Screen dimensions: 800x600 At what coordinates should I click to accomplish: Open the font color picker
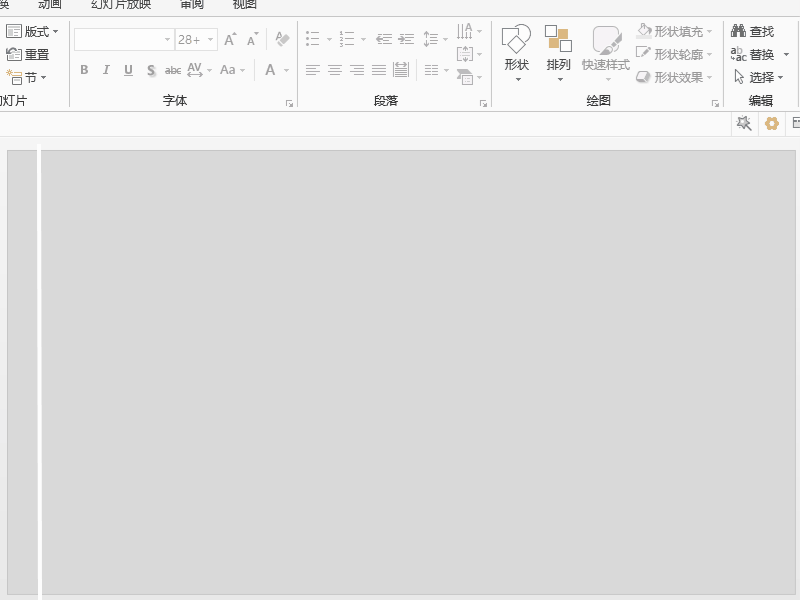click(272, 70)
